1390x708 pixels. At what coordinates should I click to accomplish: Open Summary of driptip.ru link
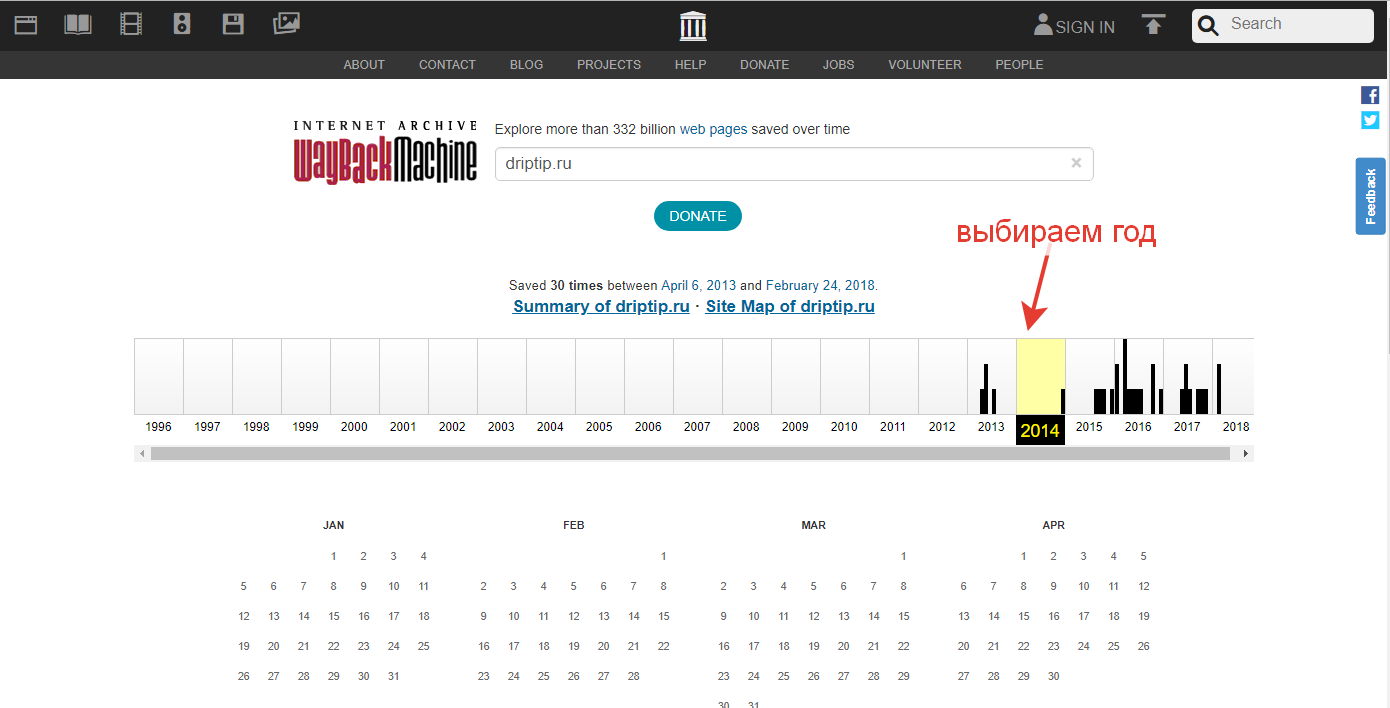601,307
